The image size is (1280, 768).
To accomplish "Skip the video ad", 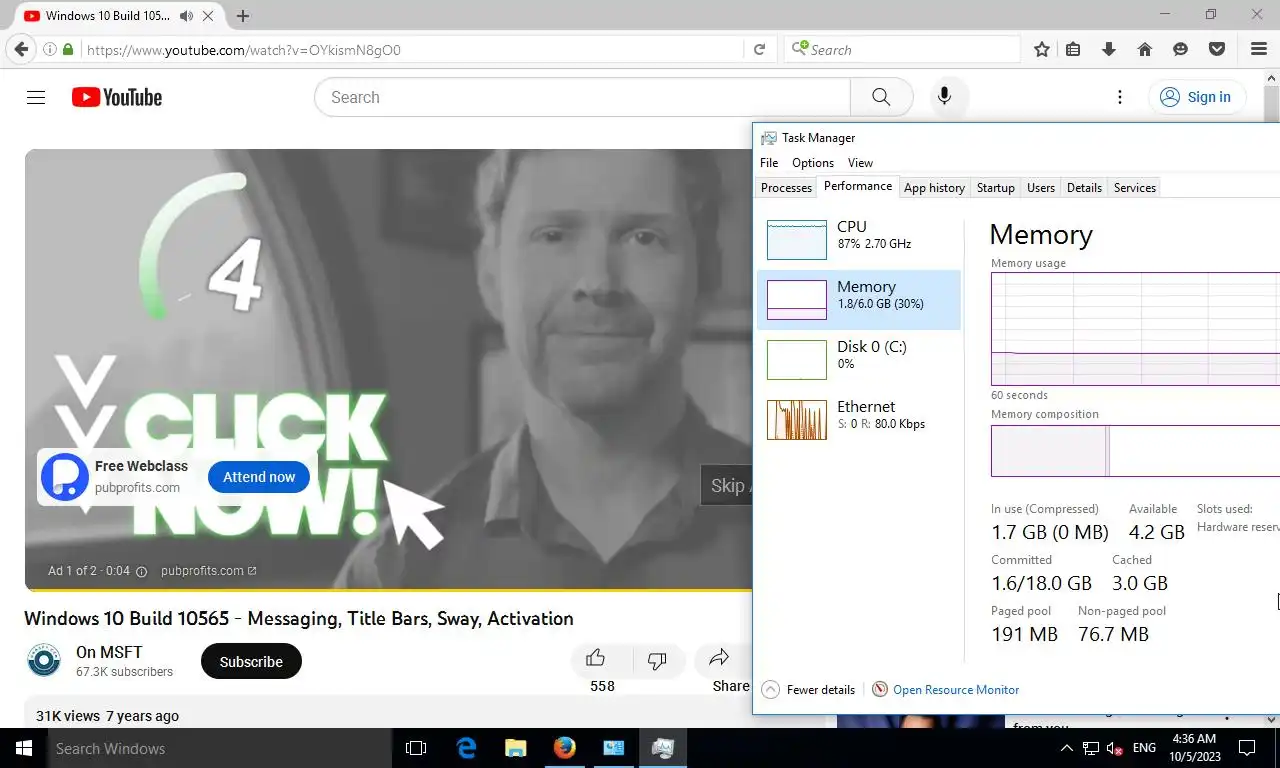I will coord(727,486).
